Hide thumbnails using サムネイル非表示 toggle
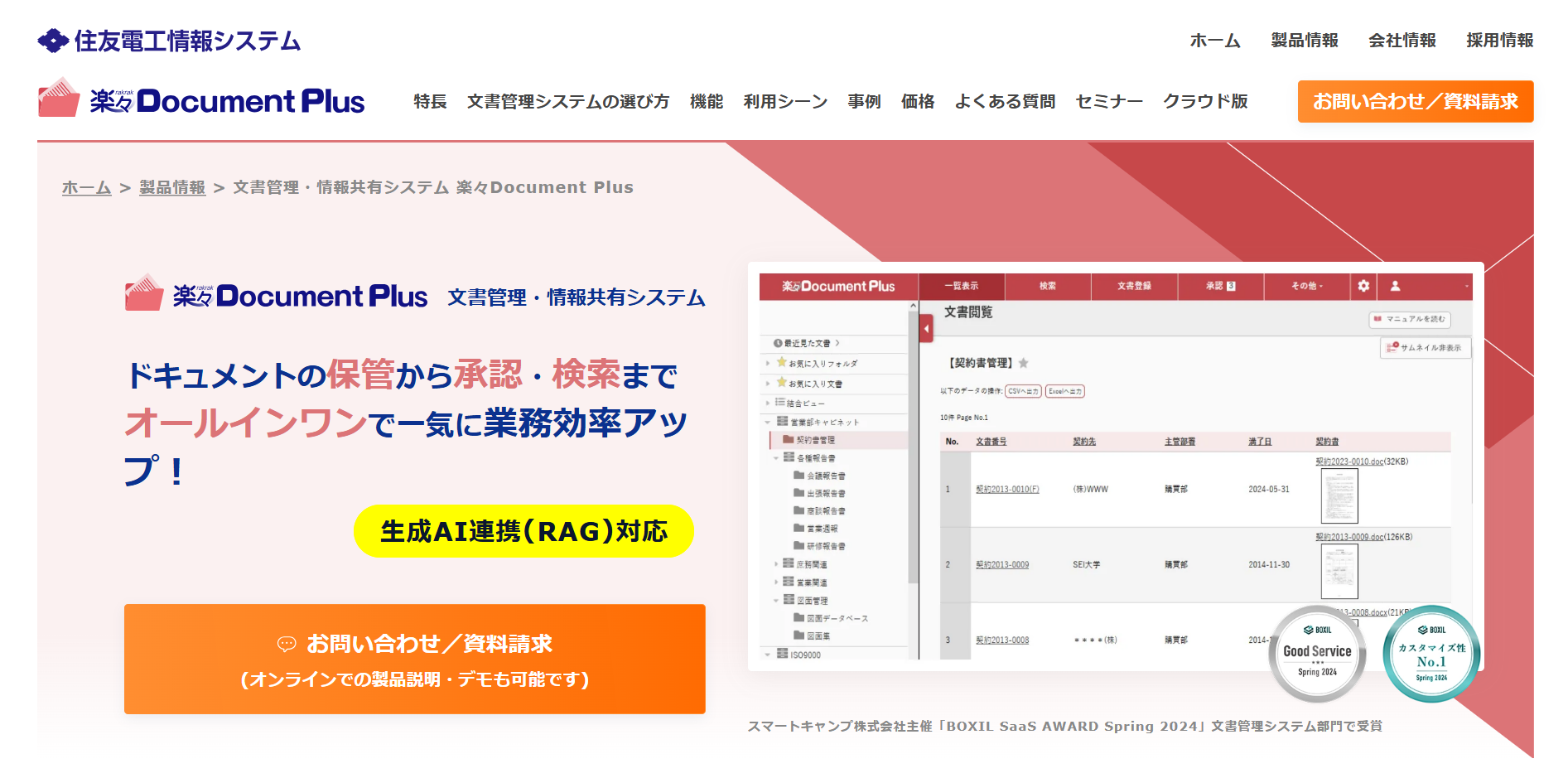This screenshot has height=778, width=1568. click(x=1423, y=348)
